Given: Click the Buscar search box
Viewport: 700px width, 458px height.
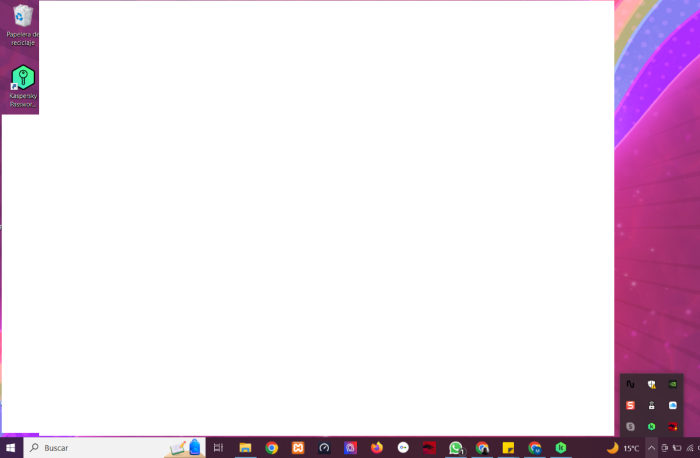Looking at the screenshot, I should (x=115, y=447).
